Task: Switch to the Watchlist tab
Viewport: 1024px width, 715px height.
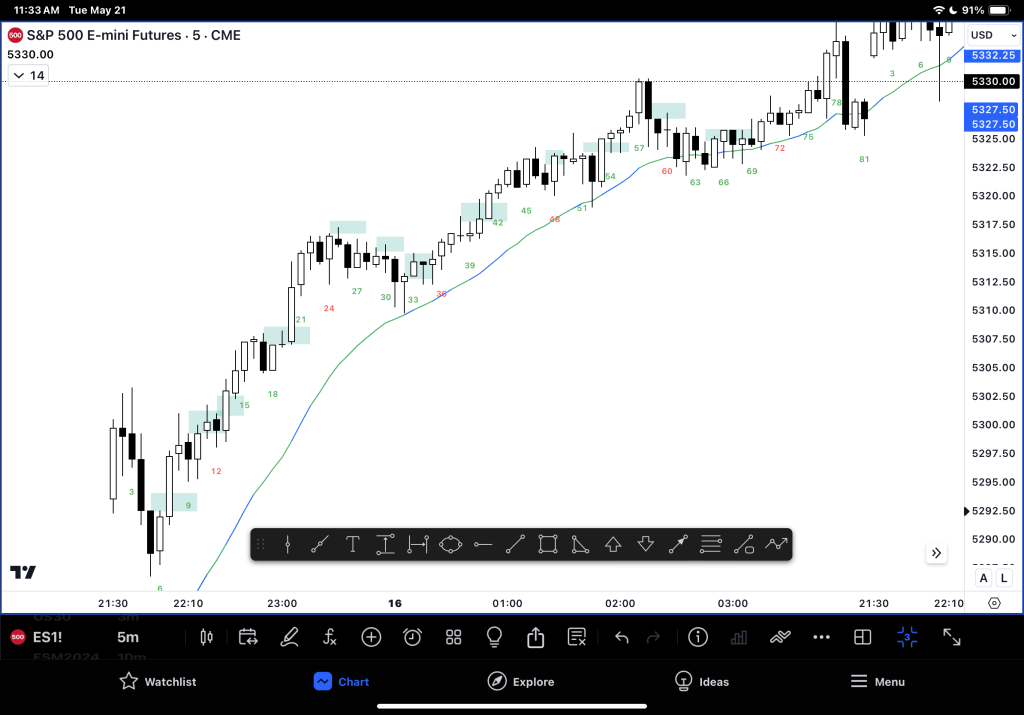Action: pyautogui.click(x=157, y=681)
